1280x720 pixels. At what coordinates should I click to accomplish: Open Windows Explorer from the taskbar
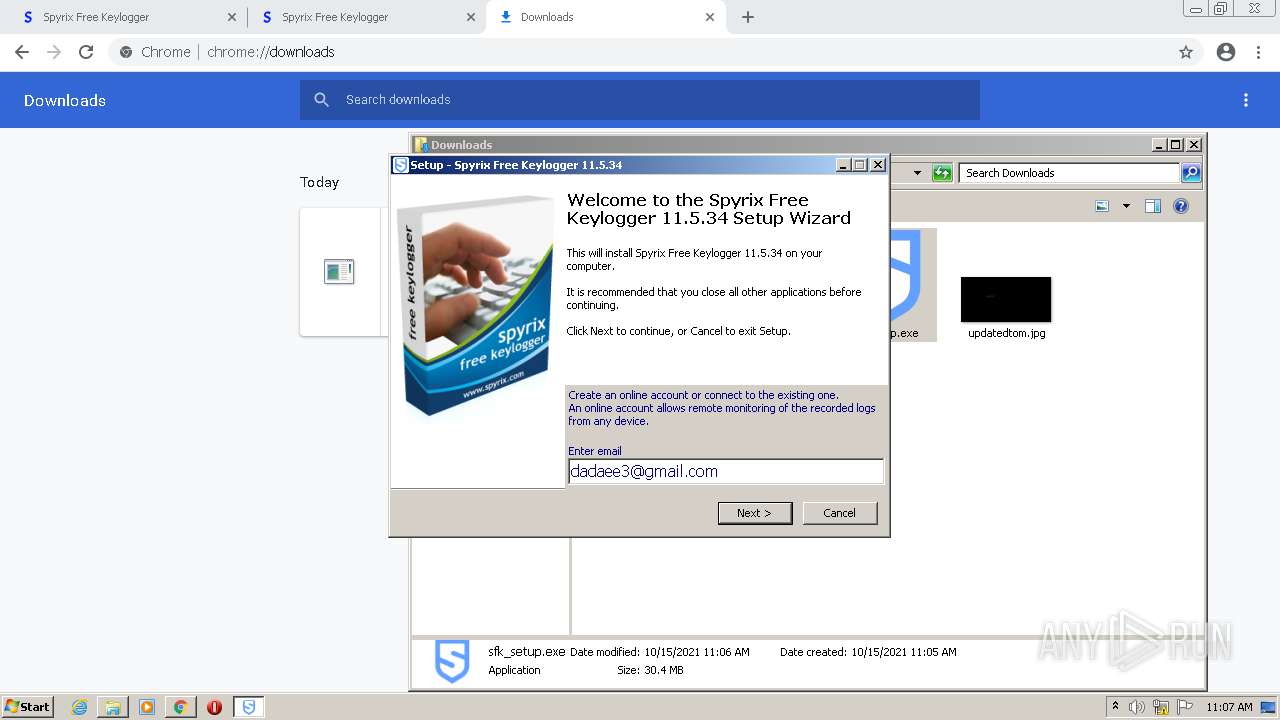click(113, 707)
